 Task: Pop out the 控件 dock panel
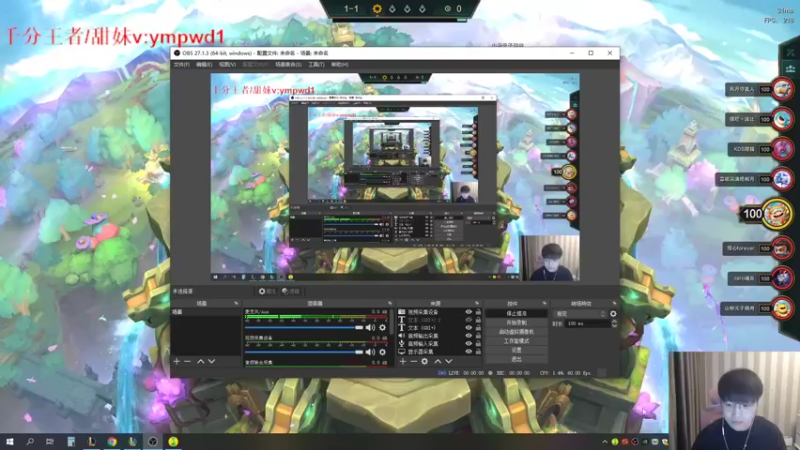pos(544,303)
